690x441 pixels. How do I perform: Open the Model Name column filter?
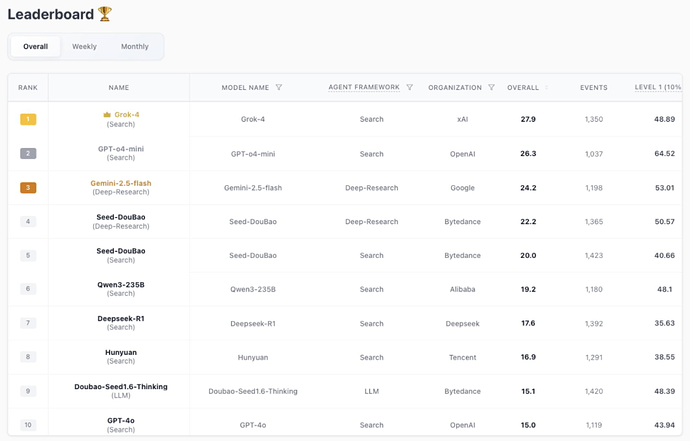(x=279, y=88)
